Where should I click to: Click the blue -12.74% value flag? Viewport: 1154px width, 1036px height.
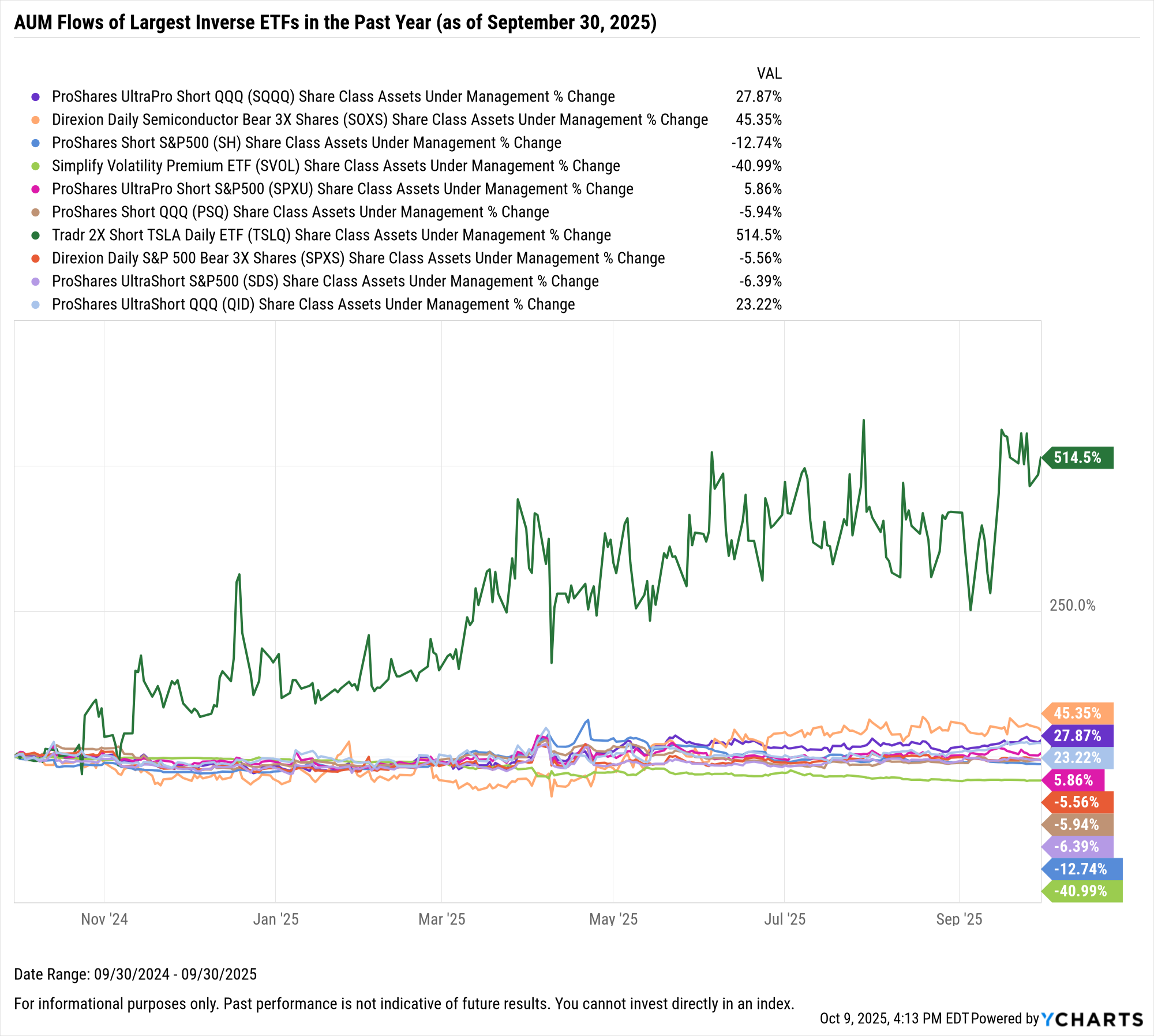click(x=1081, y=869)
